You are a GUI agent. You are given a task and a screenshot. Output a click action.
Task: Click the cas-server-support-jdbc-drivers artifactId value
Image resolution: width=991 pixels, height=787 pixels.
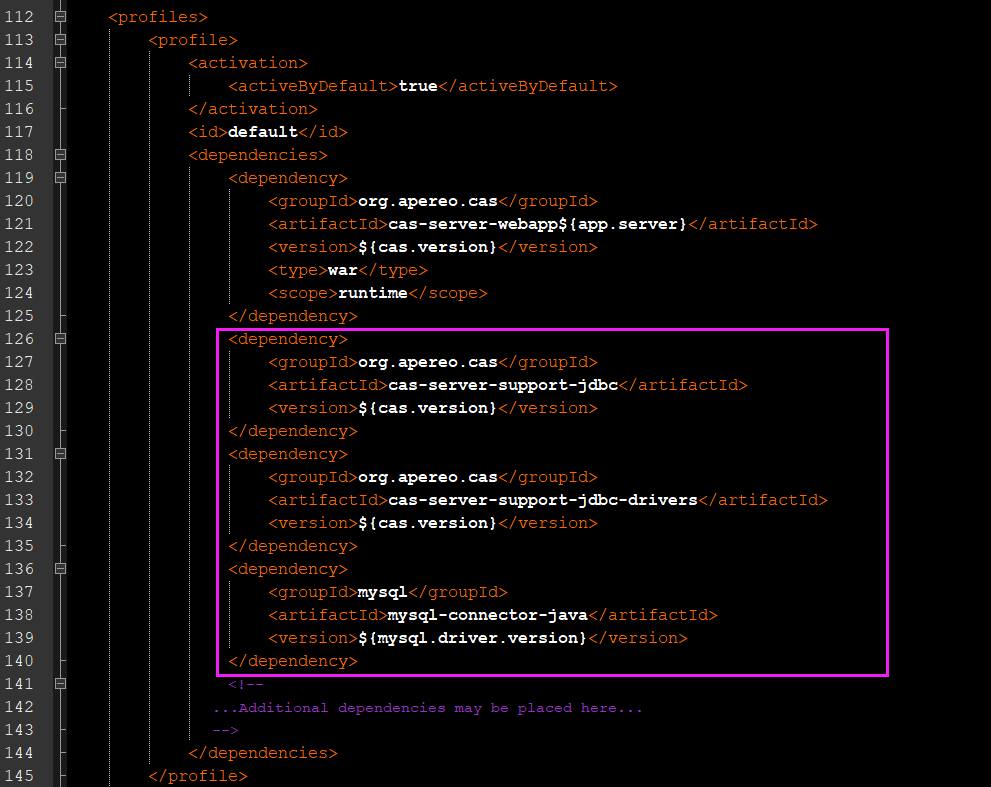point(543,500)
